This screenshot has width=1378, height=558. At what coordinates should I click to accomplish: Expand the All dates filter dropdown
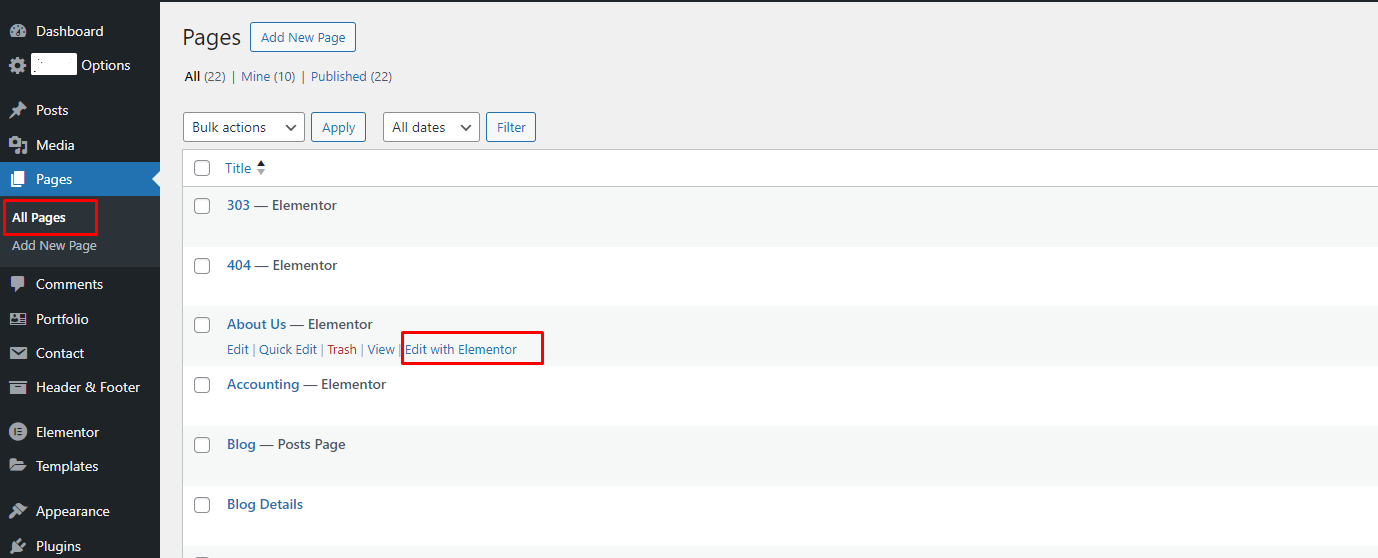point(431,127)
